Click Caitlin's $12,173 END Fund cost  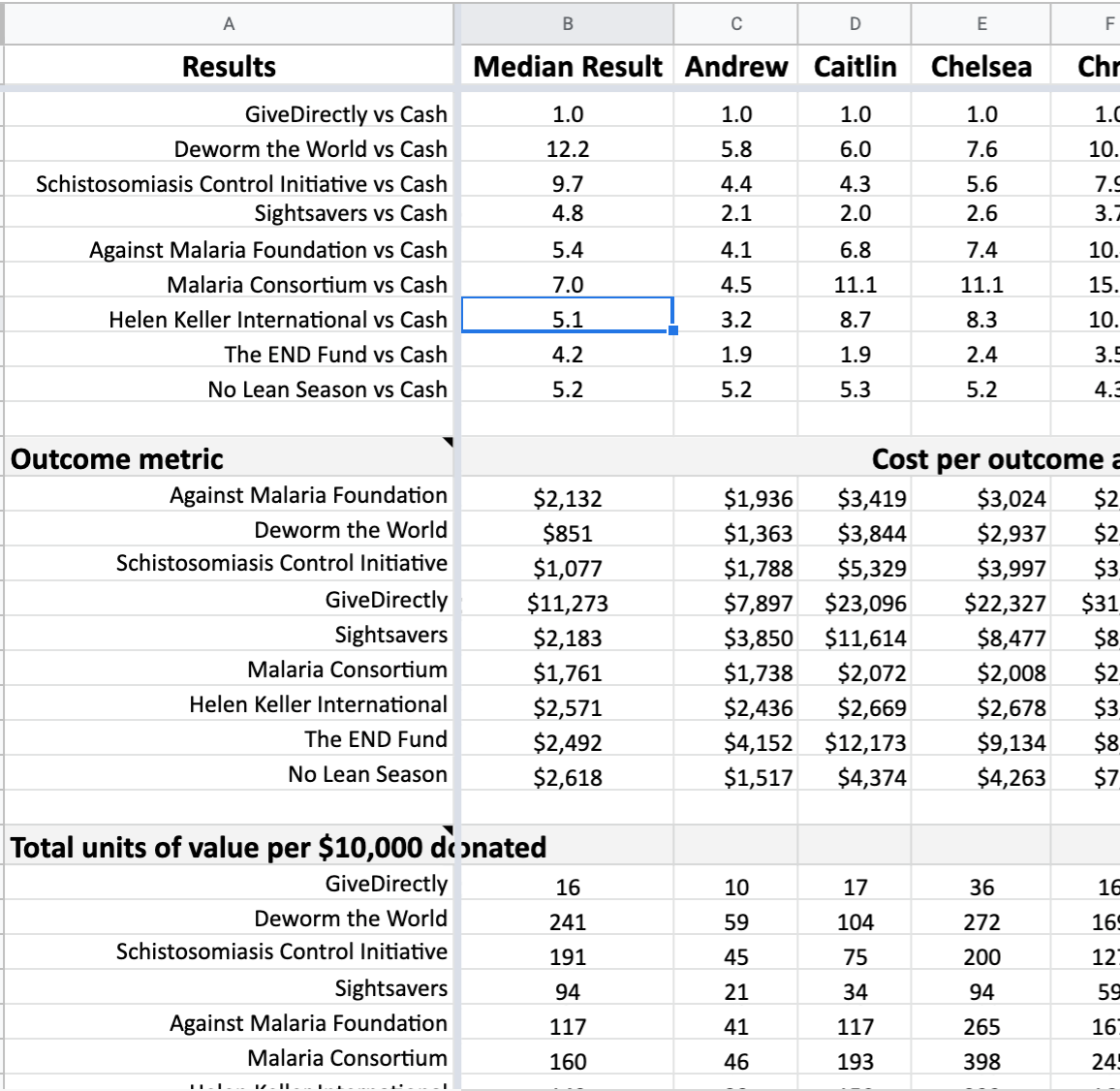point(865,743)
